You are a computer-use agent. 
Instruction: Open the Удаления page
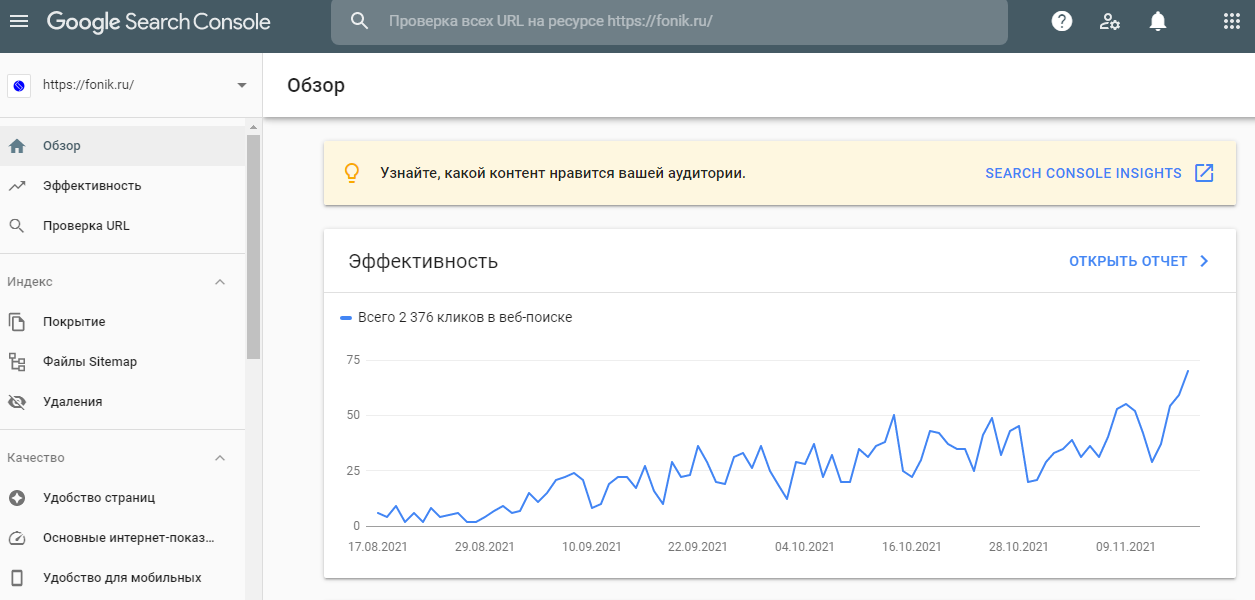123,402
